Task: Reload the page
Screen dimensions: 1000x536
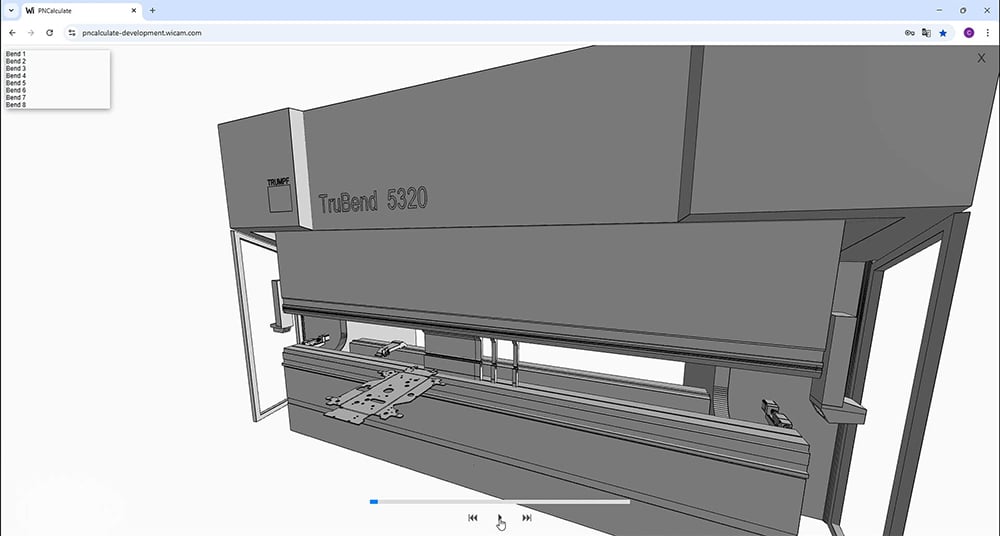Action: coord(50,33)
